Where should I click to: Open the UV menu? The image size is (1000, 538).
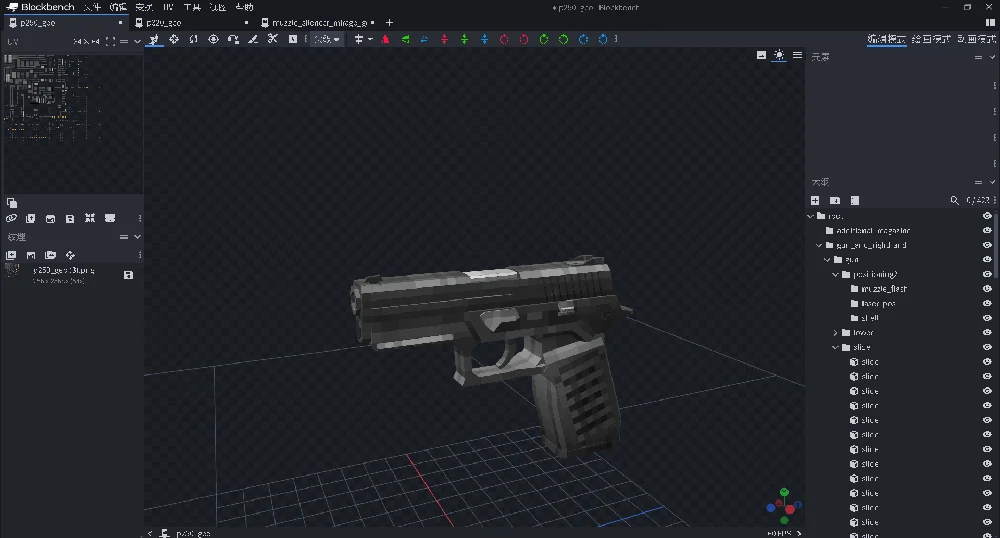168,7
